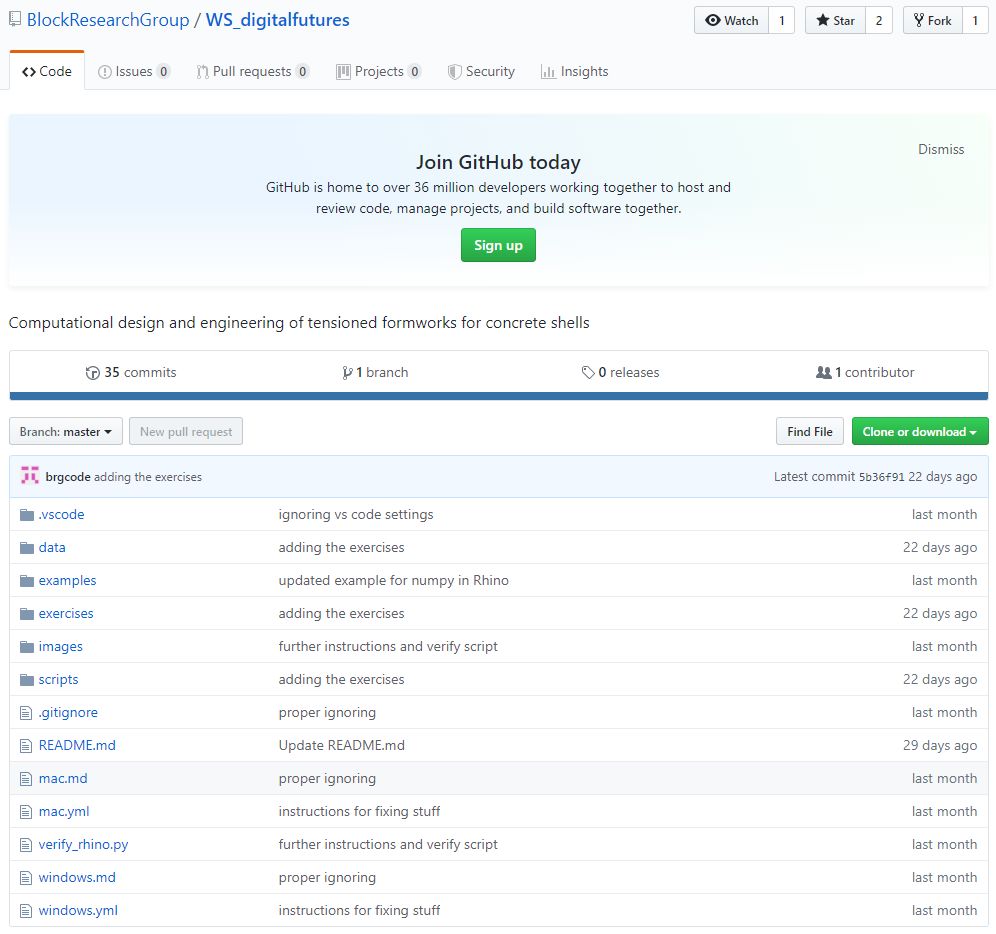Viewport: 996px width, 934px height.
Task: Open commit 'instructions for fixing stuff' for mac.yml
Action: 359,812
